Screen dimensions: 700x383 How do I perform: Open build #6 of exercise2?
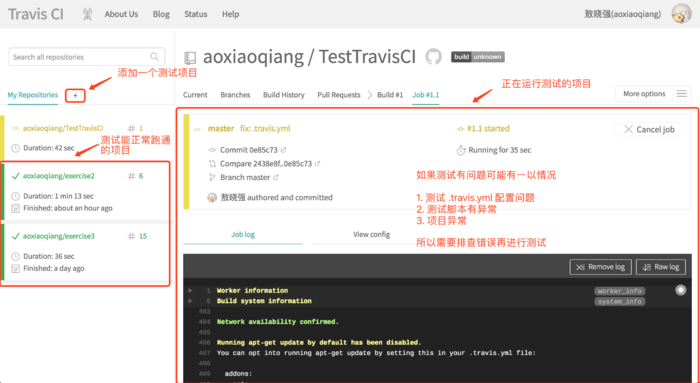(136, 176)
